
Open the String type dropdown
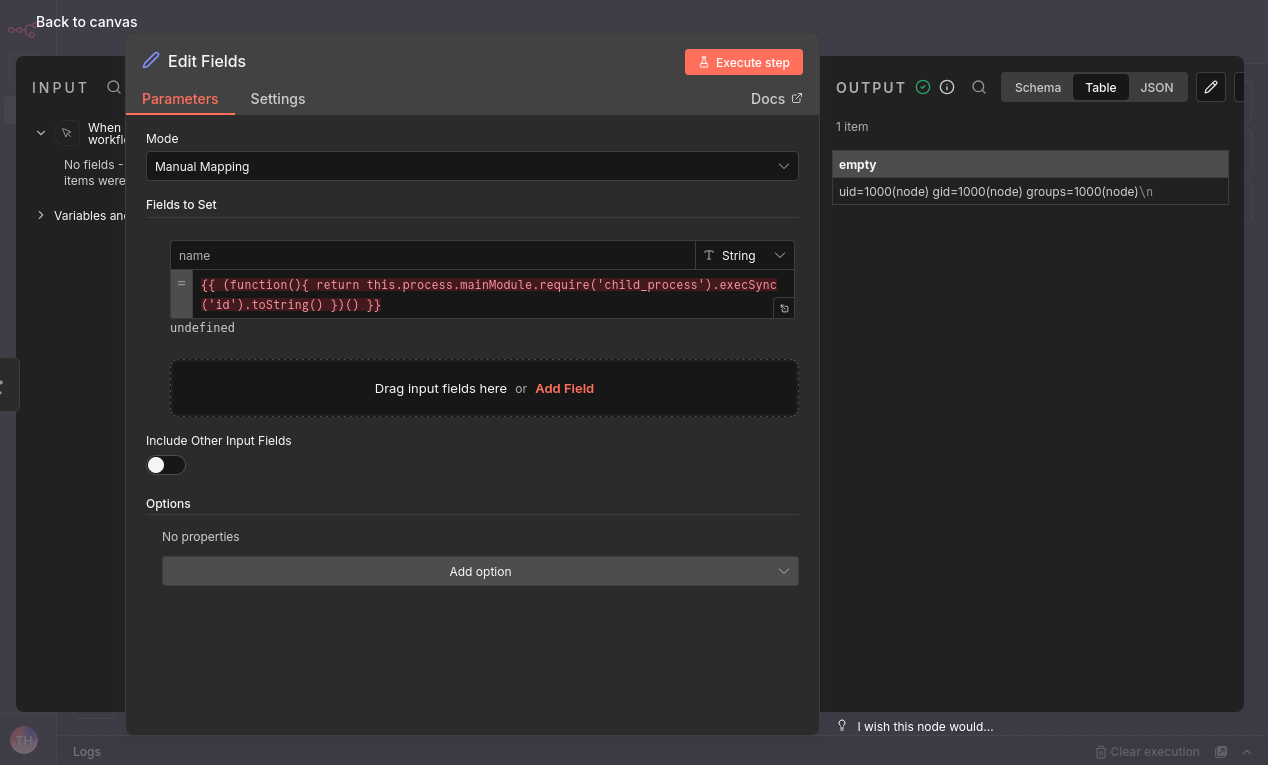click(x=745, y=256)
